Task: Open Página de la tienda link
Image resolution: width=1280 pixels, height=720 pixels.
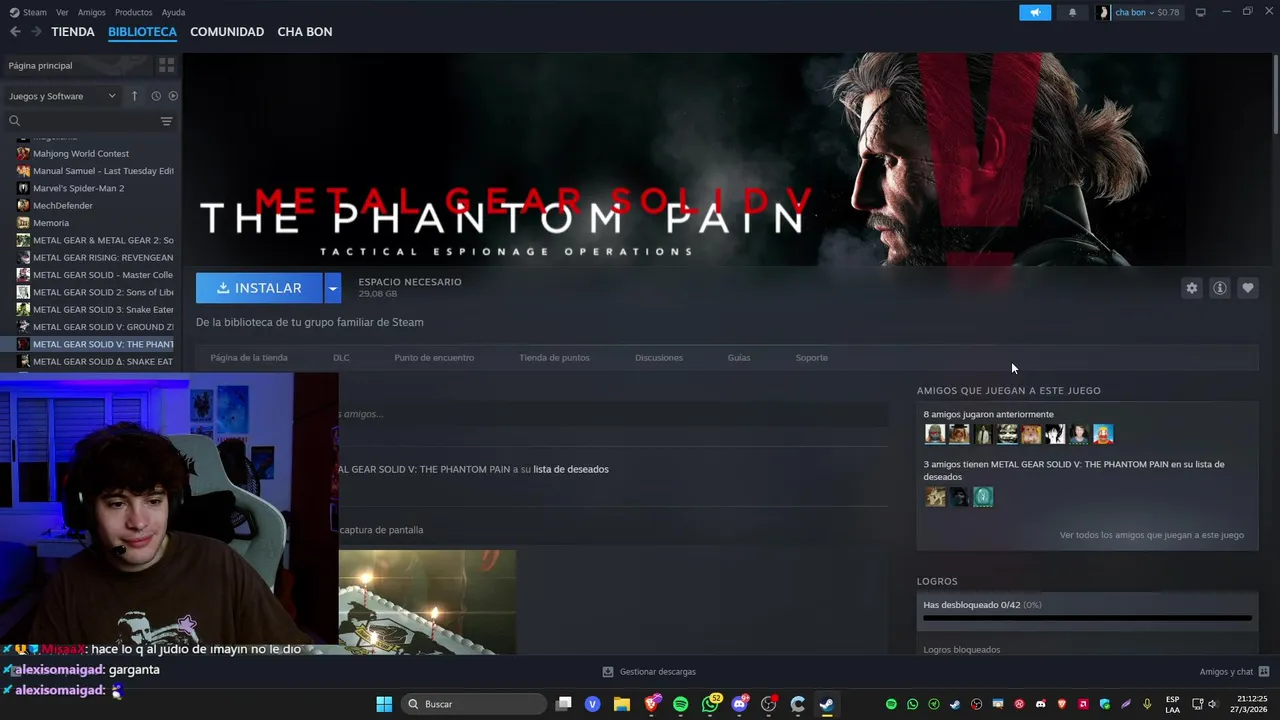Action: click(249, 357)
